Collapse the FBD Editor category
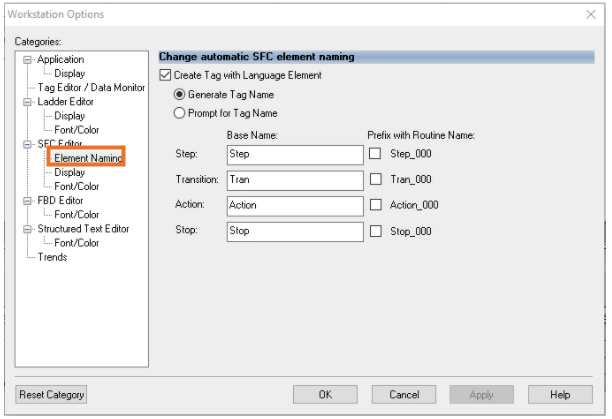The image size is (612, 419). [28, 201]
